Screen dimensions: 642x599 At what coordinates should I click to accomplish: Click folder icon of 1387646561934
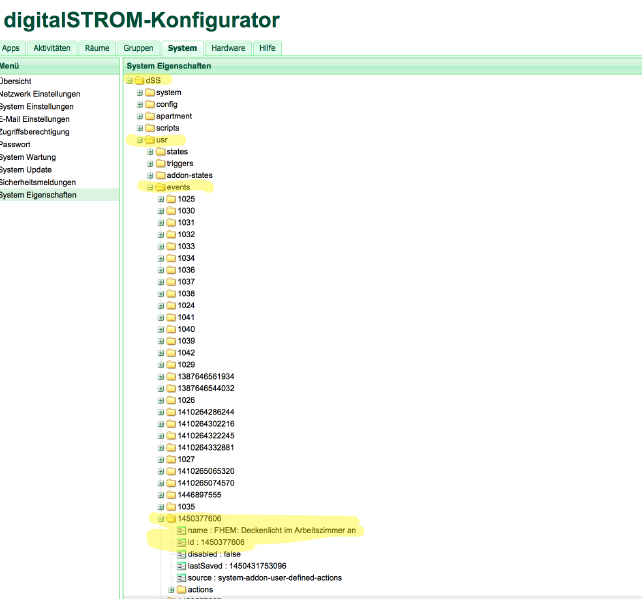pos(171,377)
